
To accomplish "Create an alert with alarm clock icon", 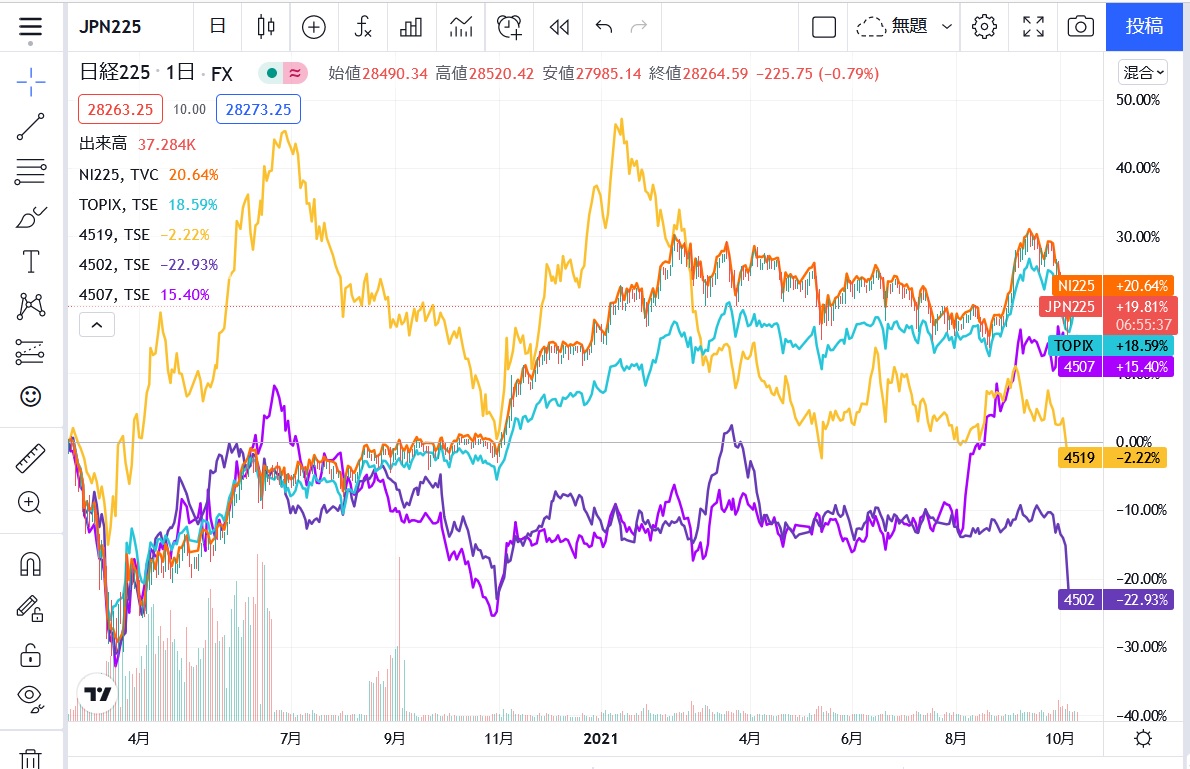I will [510, 27].
